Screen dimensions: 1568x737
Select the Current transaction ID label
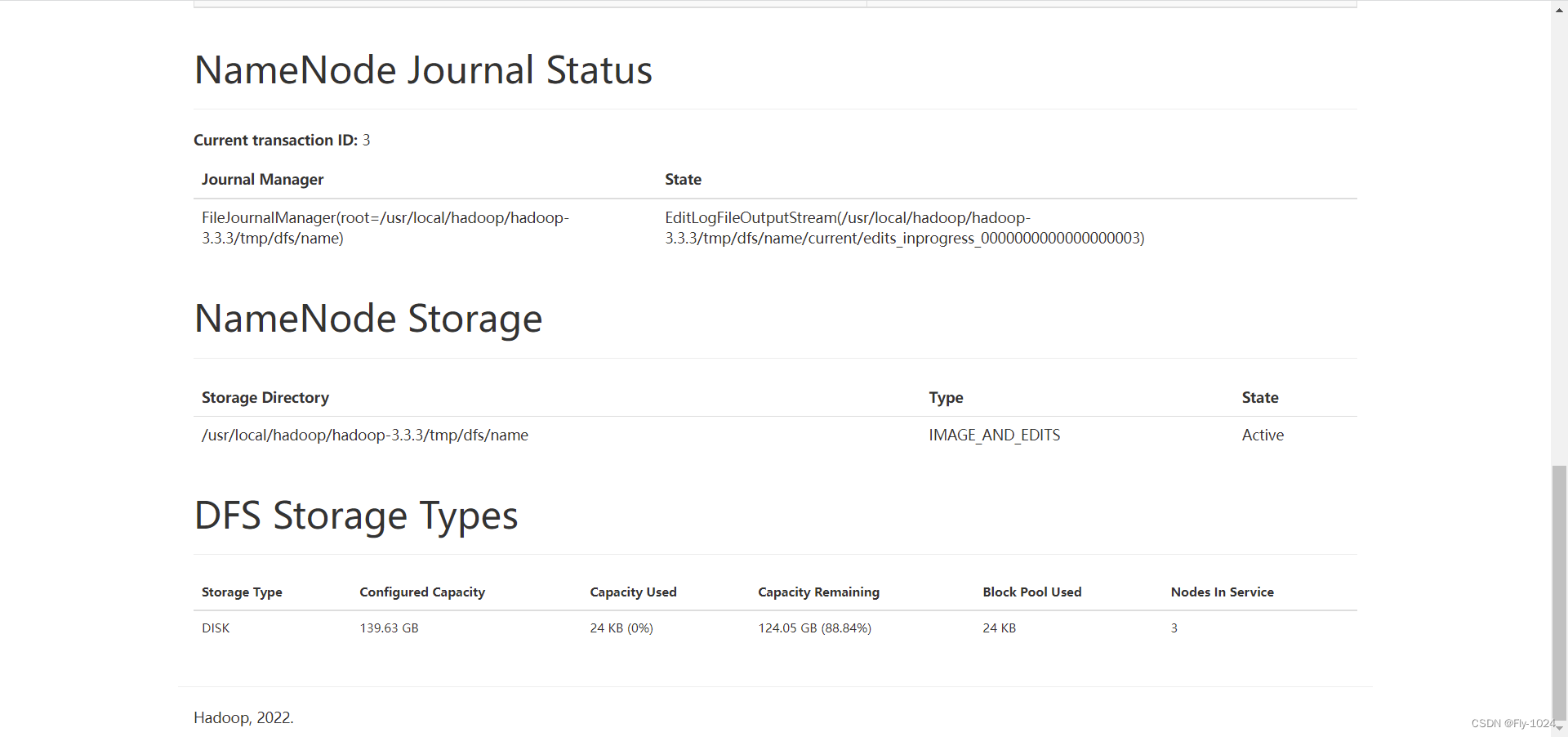(275, 140)
